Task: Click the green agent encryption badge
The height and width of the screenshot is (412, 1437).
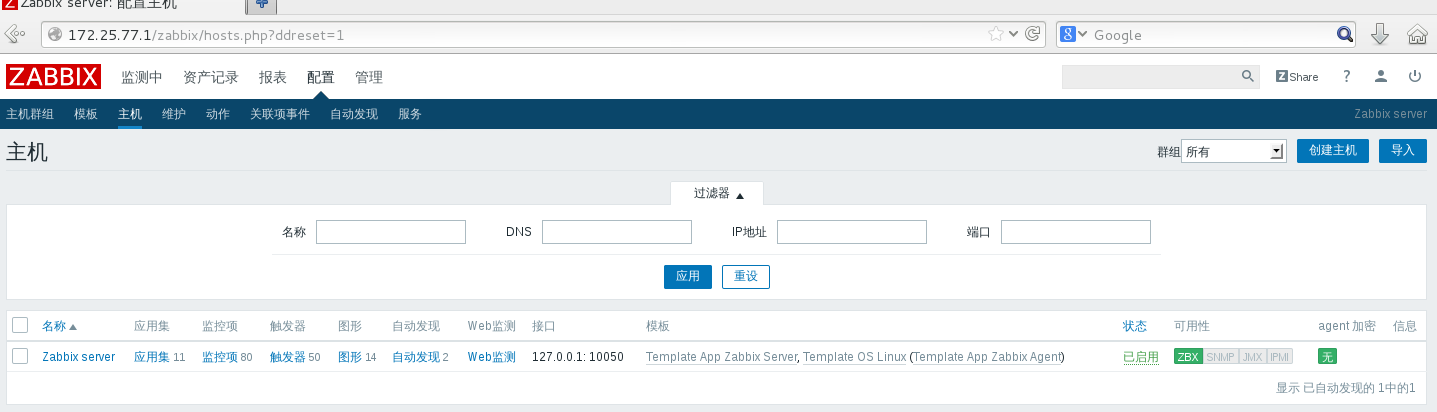Action: tap(1328, 357)
